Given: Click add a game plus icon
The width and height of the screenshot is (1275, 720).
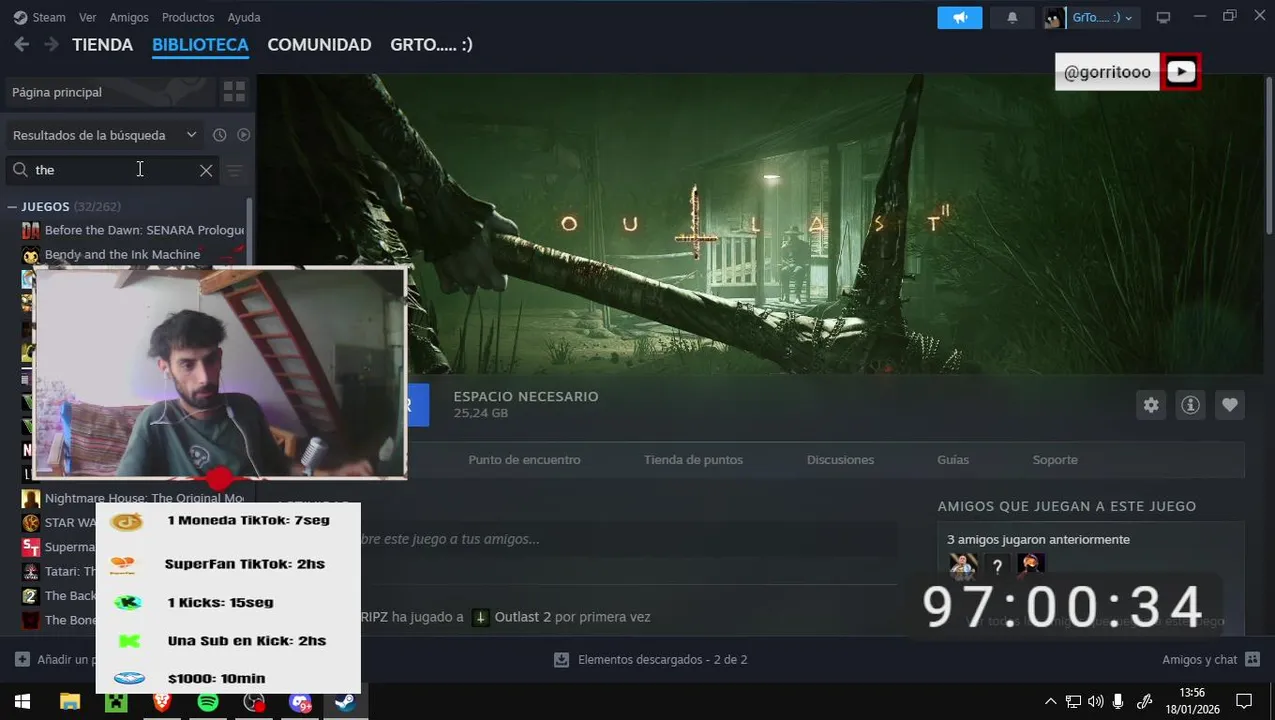Looking at the screenshot, I should click(22, 660).
